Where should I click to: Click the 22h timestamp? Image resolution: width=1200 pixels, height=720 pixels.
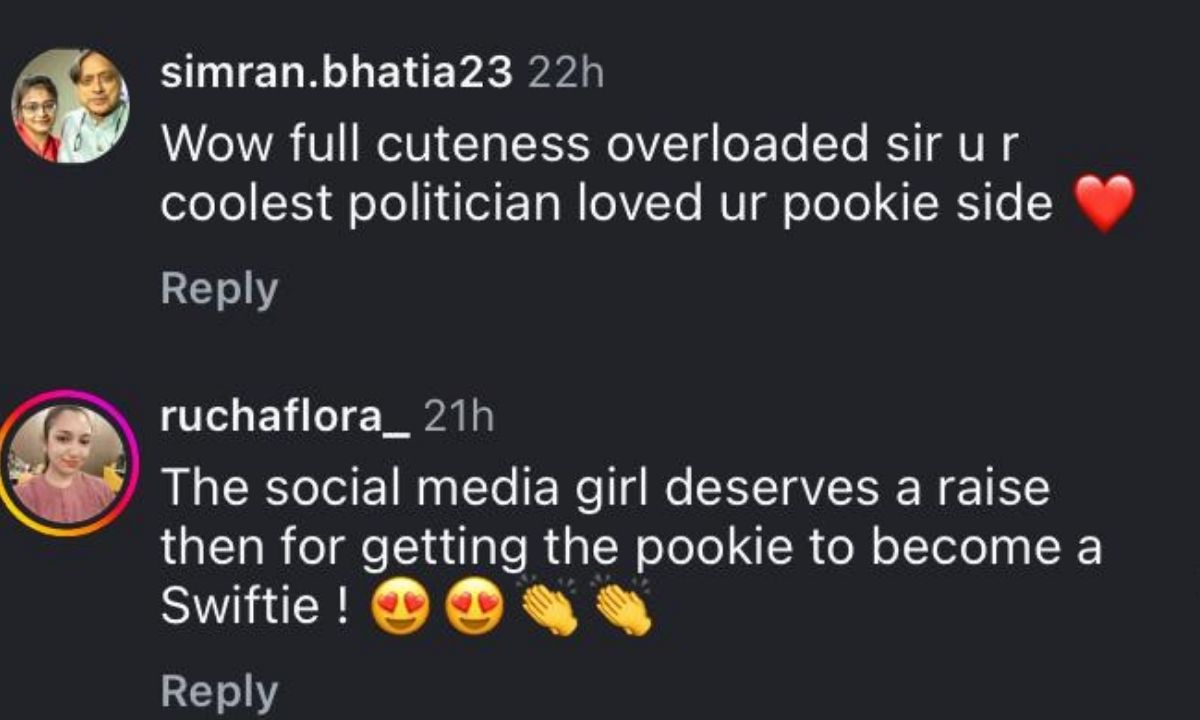565,72
